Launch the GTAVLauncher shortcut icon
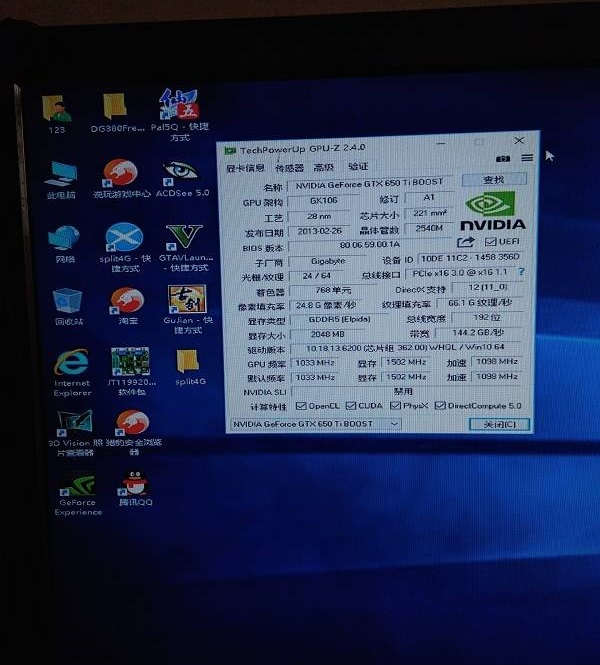Viewport: 600px width, 665px height. click(x=184, y=237)
